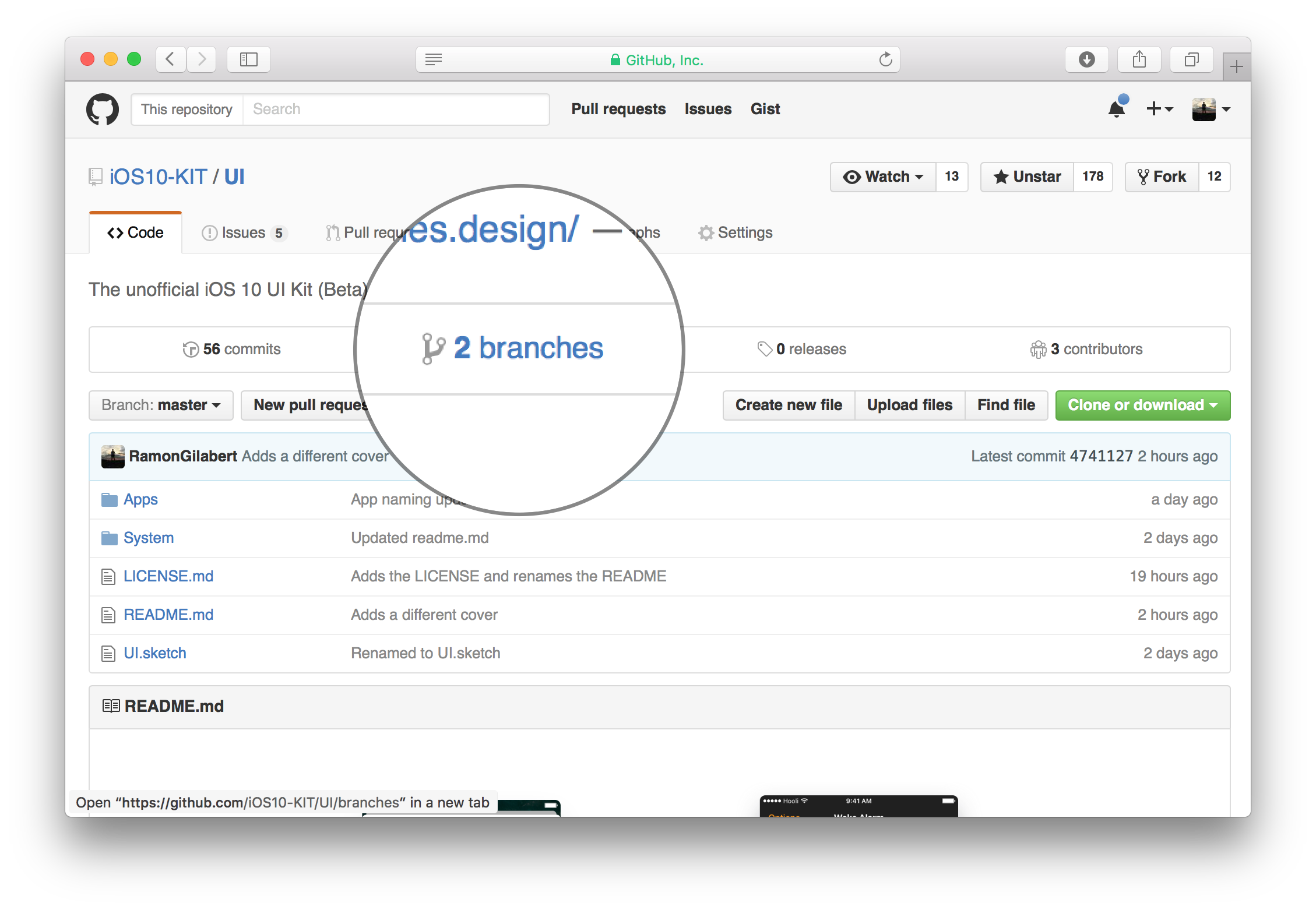The height and width of the screenshot is (910, 1316).
Task: Open the Reader view icon
Action: (x=434, y=59)
